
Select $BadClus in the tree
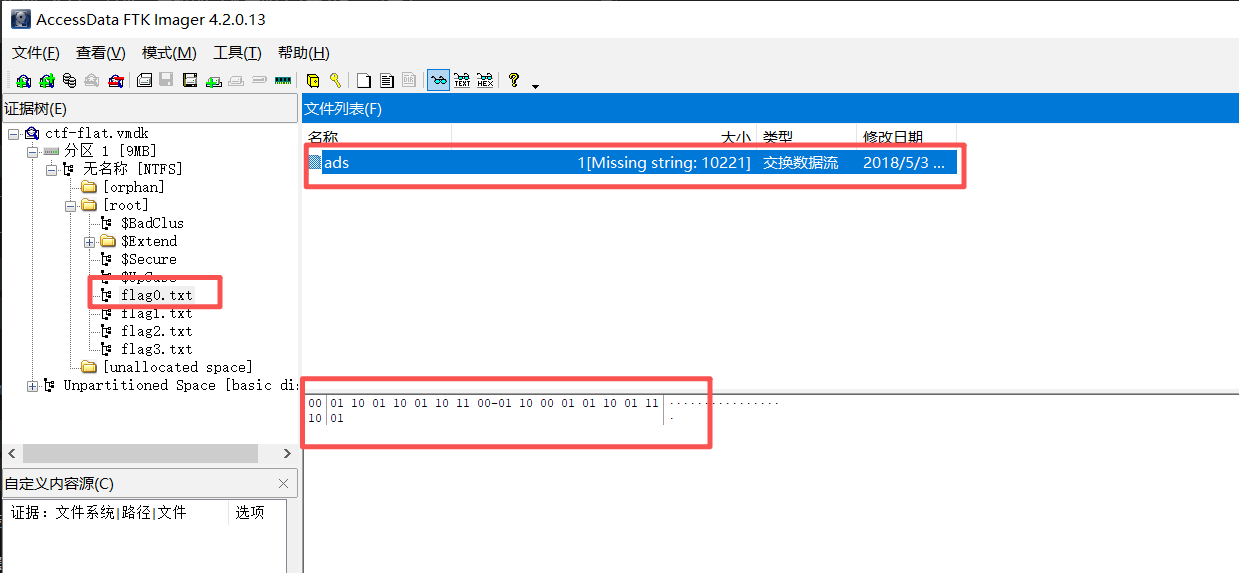[152, 223]
